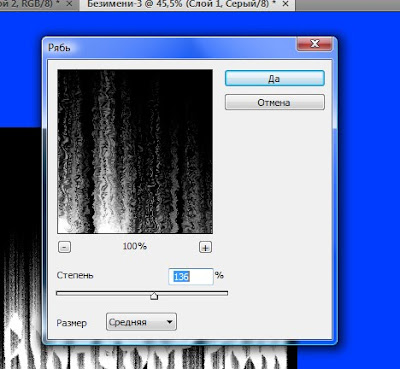Zoom in the preview with plus button
The image size is (400, 369).
pyautogui.click(x=205, y=247)
